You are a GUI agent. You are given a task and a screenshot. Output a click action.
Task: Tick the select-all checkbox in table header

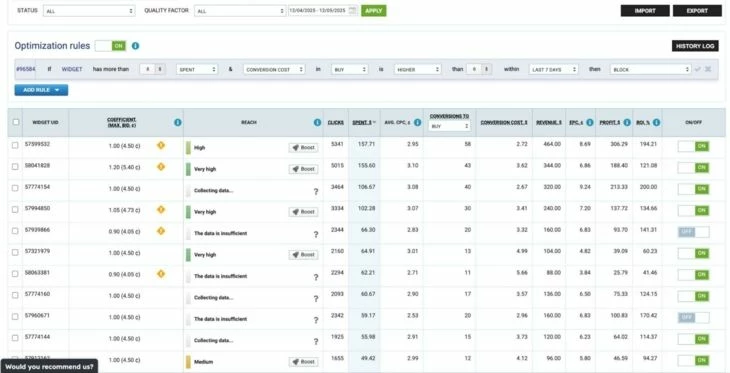pyautogui.click(x=16, y=122)
